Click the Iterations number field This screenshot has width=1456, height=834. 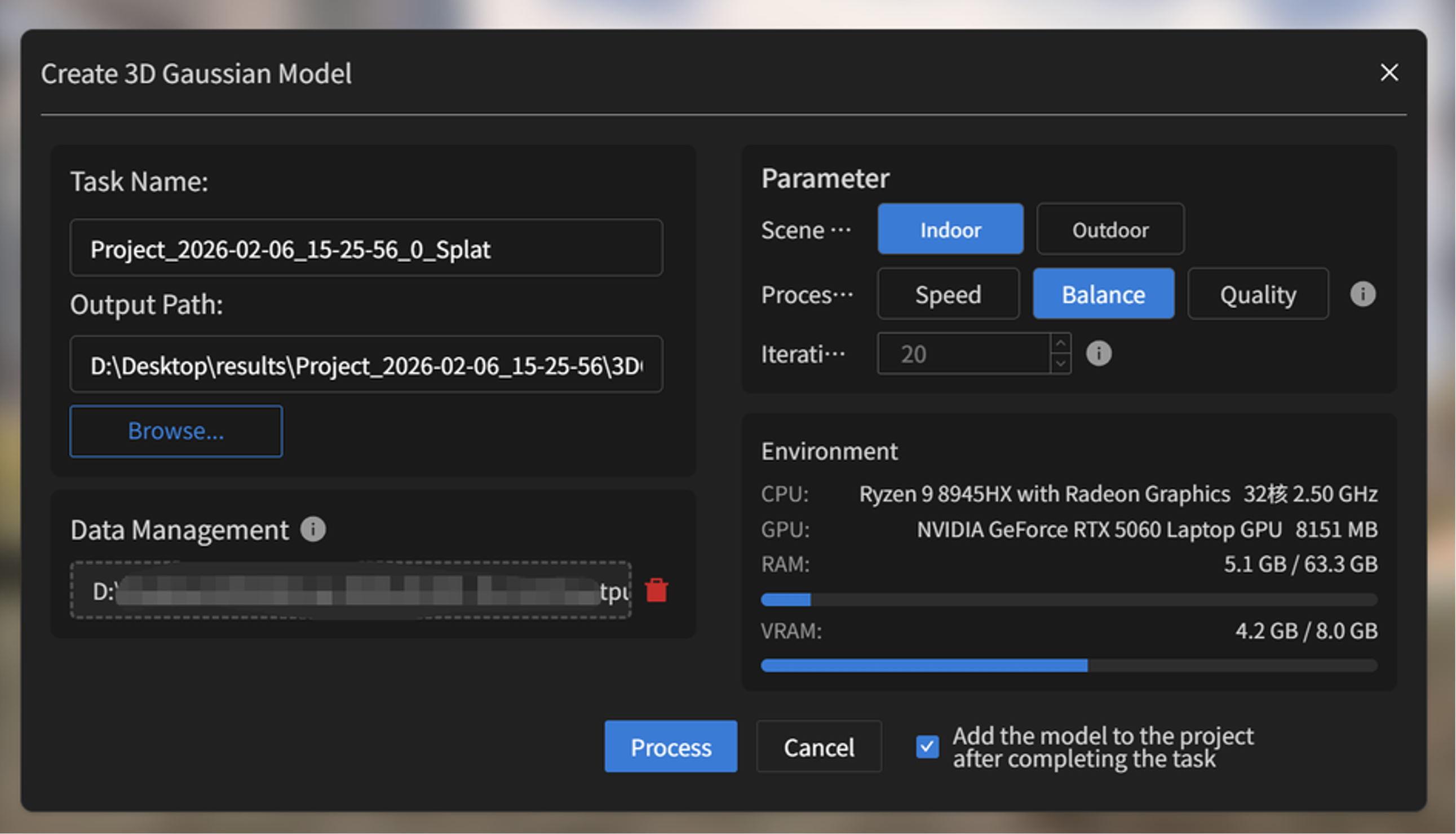964,354
